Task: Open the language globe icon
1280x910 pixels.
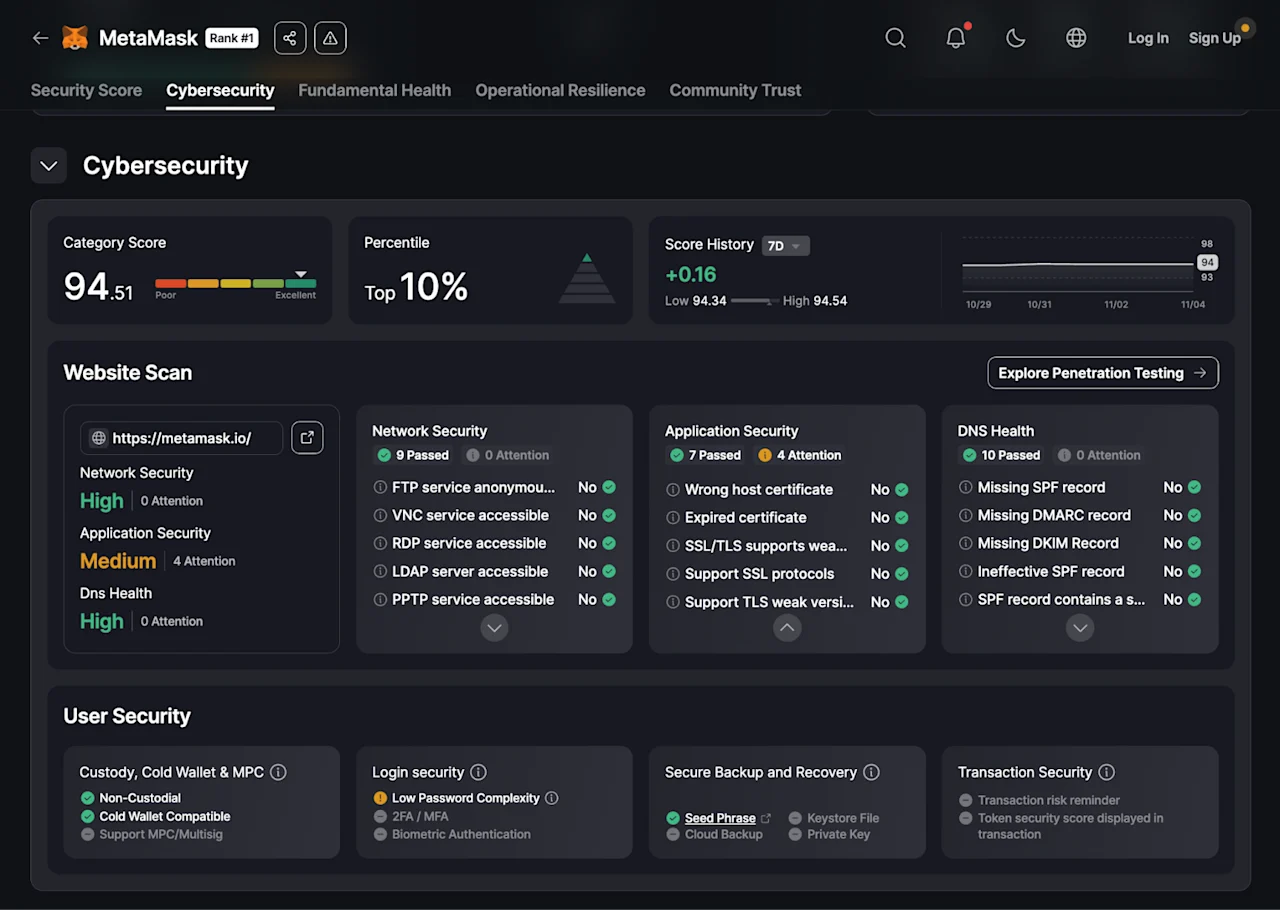Action: (x=1076, y=38)
